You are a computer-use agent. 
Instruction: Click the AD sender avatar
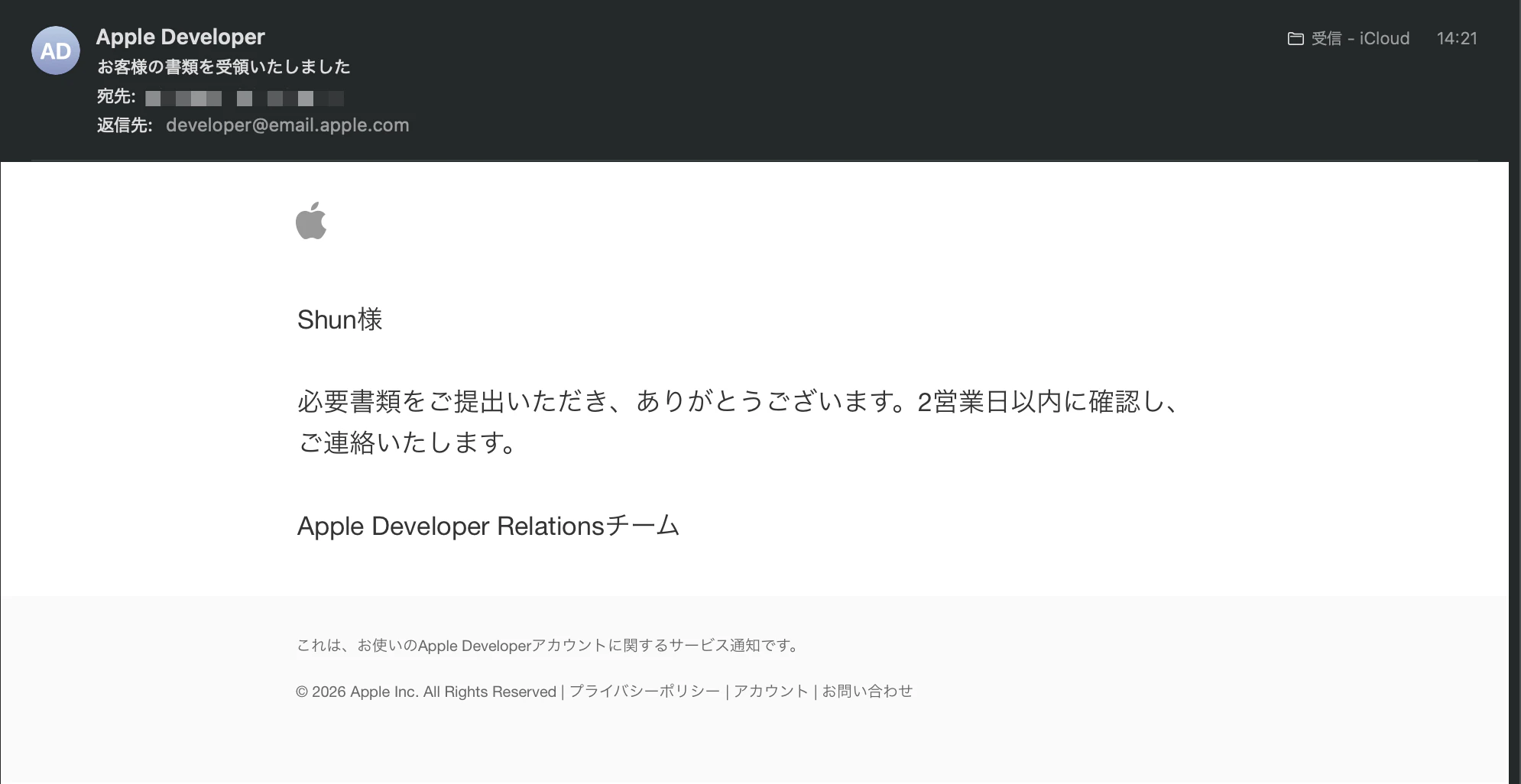pyautogui.click(x=56, y=50)
